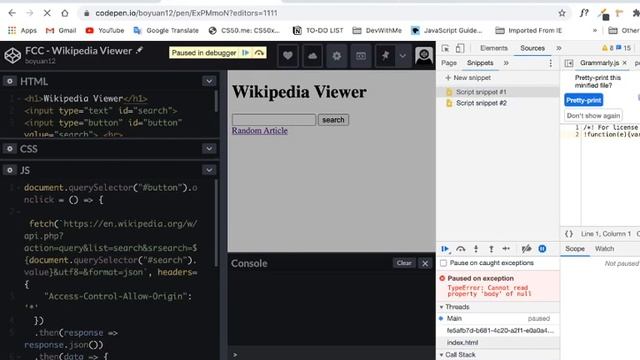Toggle the navigator sidebar
Screen dimensions: 640x360
coord(569,63)
